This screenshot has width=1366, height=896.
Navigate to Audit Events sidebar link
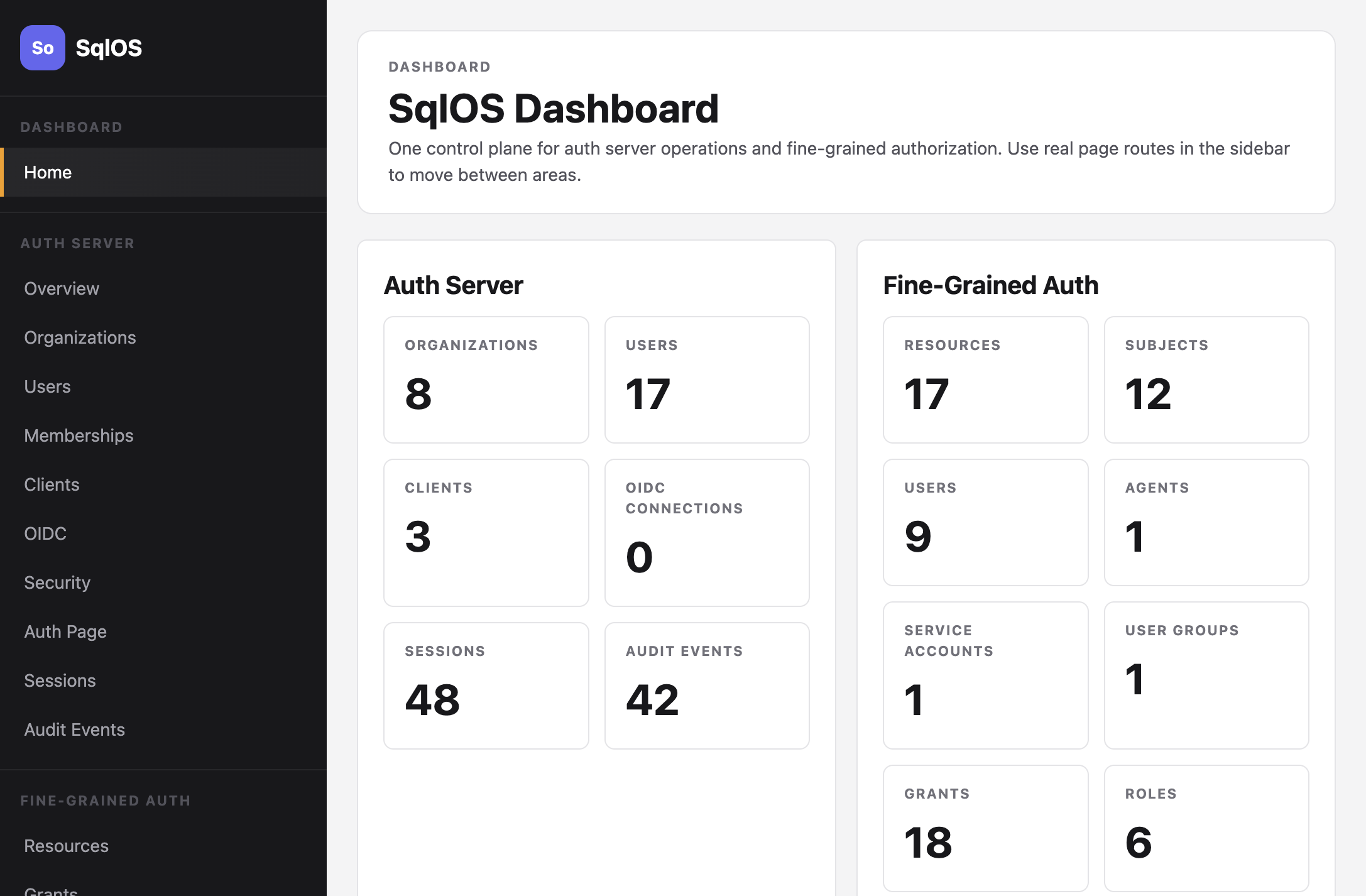(74, 729)
